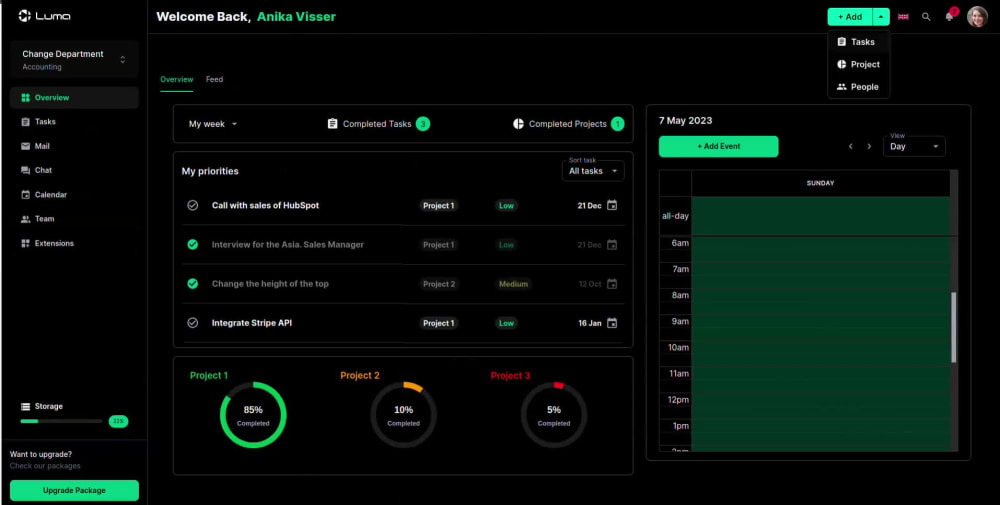Image resolution: width=1000 pixels, height=505 pixels.
Task: Click the Project 2 10% progress ring
Action: [x=404, y=415]
